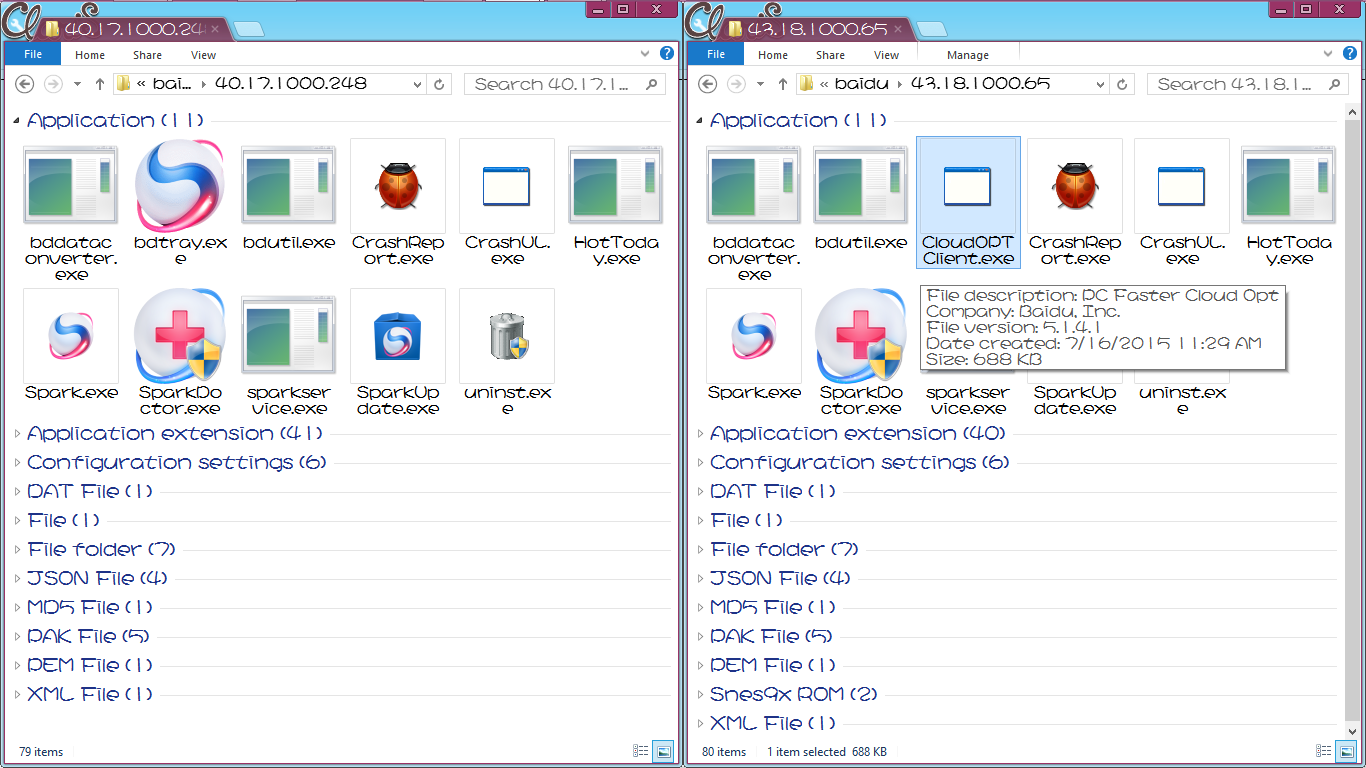Open recent locations dropdown in left window

78,84
